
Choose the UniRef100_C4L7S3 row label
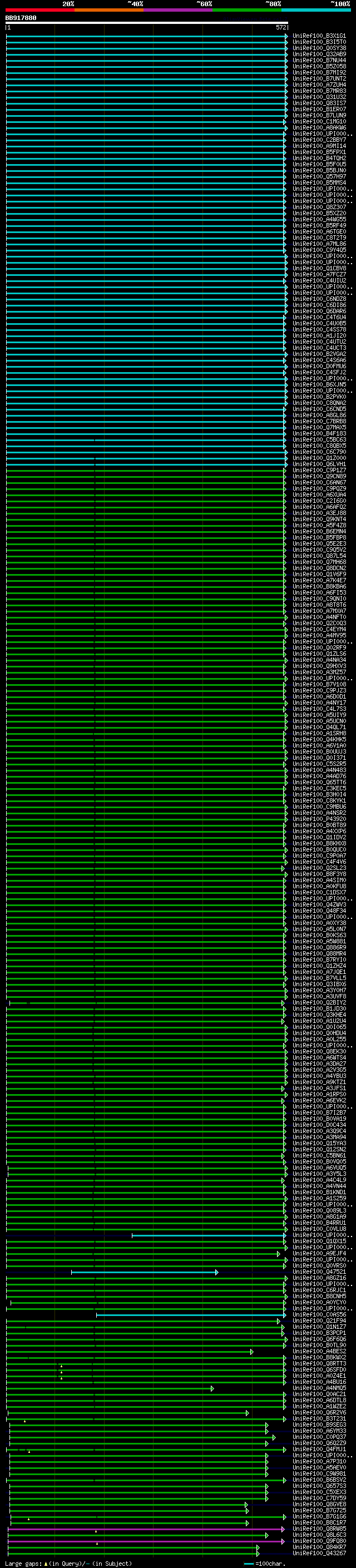pos(319,709)
